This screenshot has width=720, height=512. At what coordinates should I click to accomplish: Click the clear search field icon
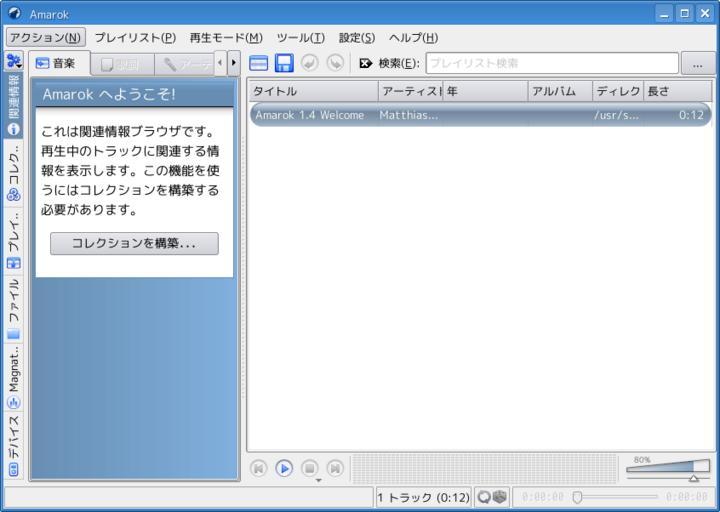point(365,63)
